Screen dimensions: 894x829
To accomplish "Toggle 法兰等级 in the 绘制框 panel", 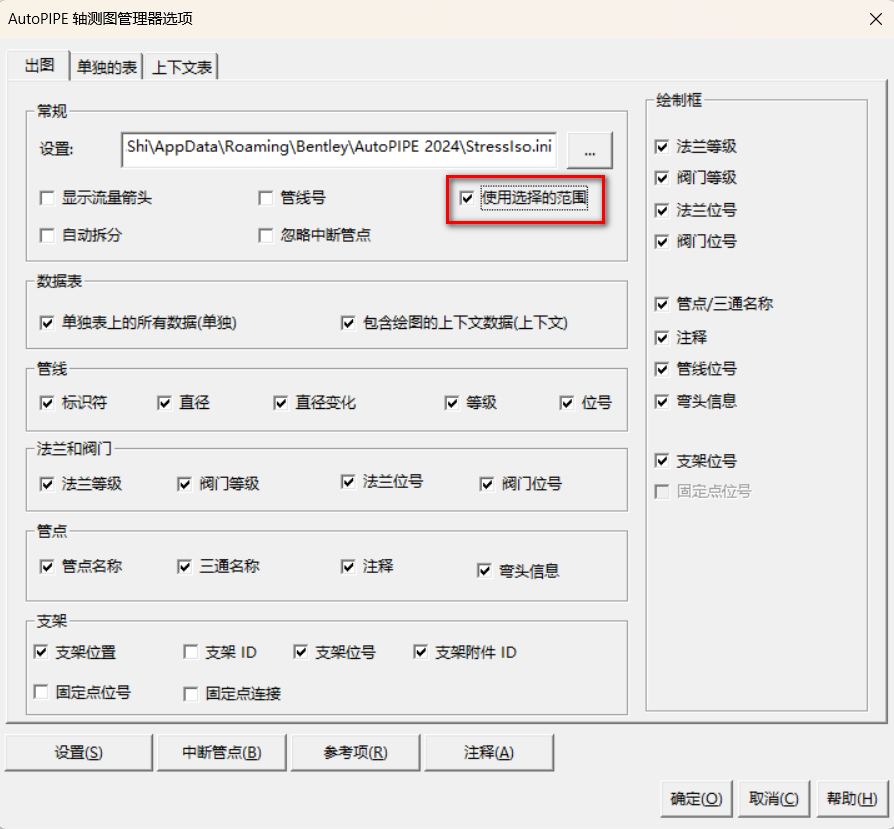I will pyautogui.click(x=661, y=147).
